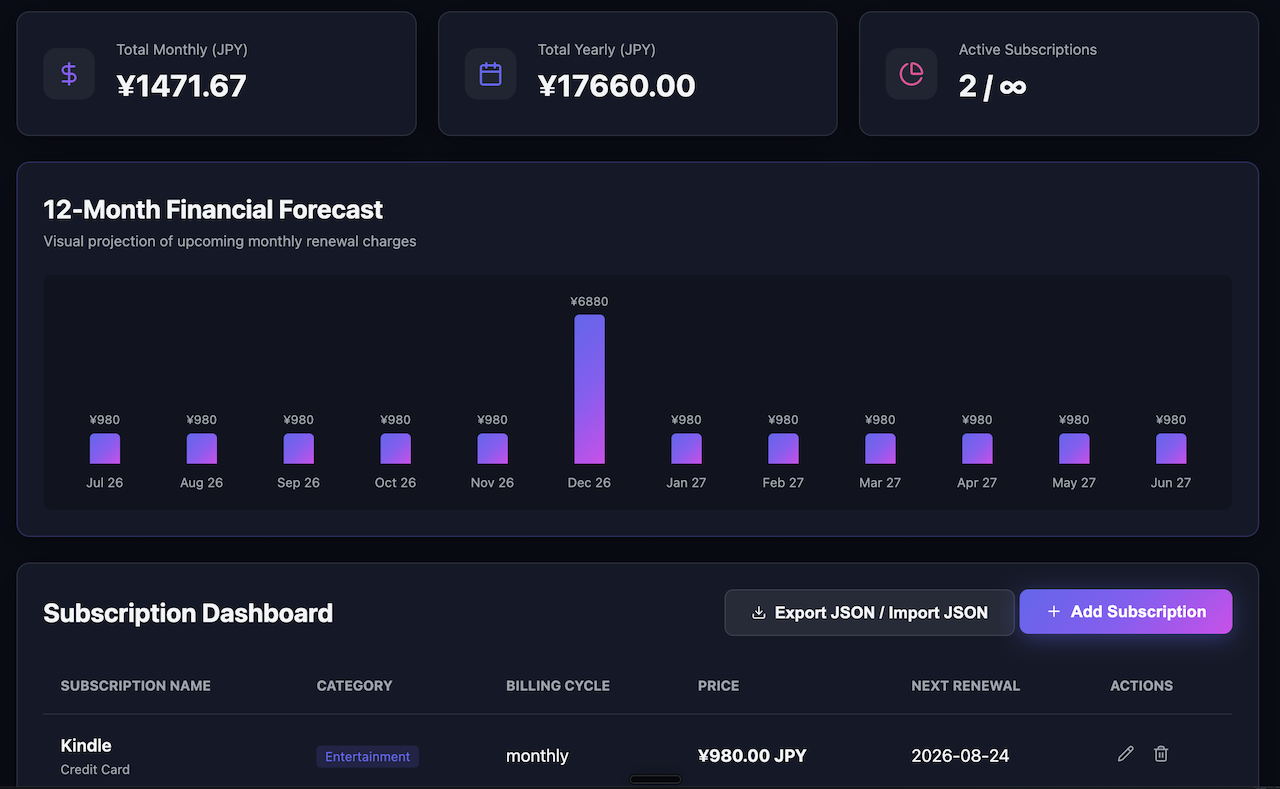
Task: Click the pencil edit icon for Kindle
Action: click(x=1126, y=754)
